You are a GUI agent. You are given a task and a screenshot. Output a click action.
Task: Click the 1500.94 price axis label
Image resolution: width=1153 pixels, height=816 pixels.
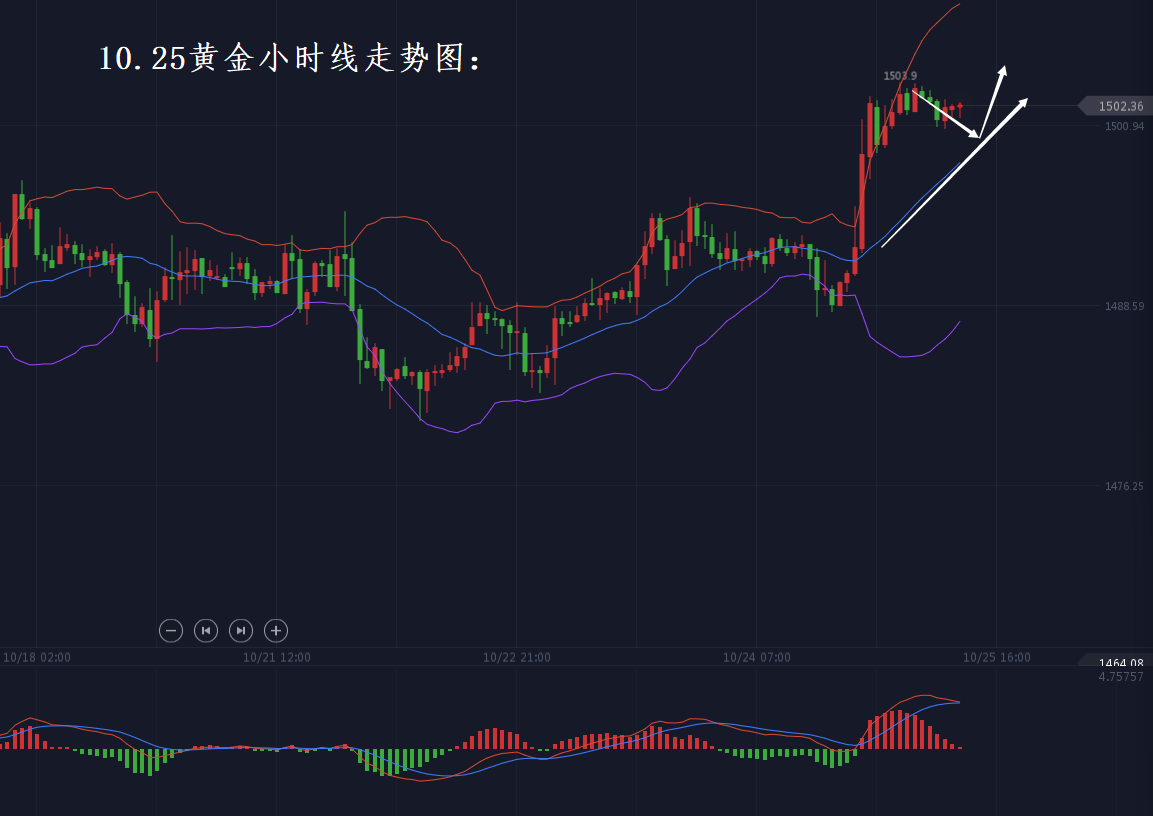[1124, 126]
